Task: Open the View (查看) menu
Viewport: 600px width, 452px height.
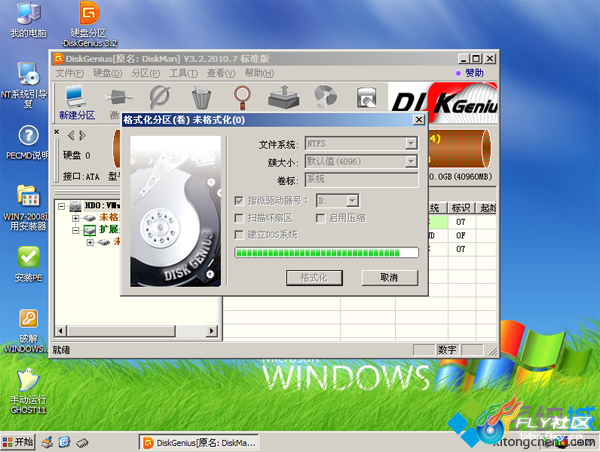Action: (x=221, y=73)
